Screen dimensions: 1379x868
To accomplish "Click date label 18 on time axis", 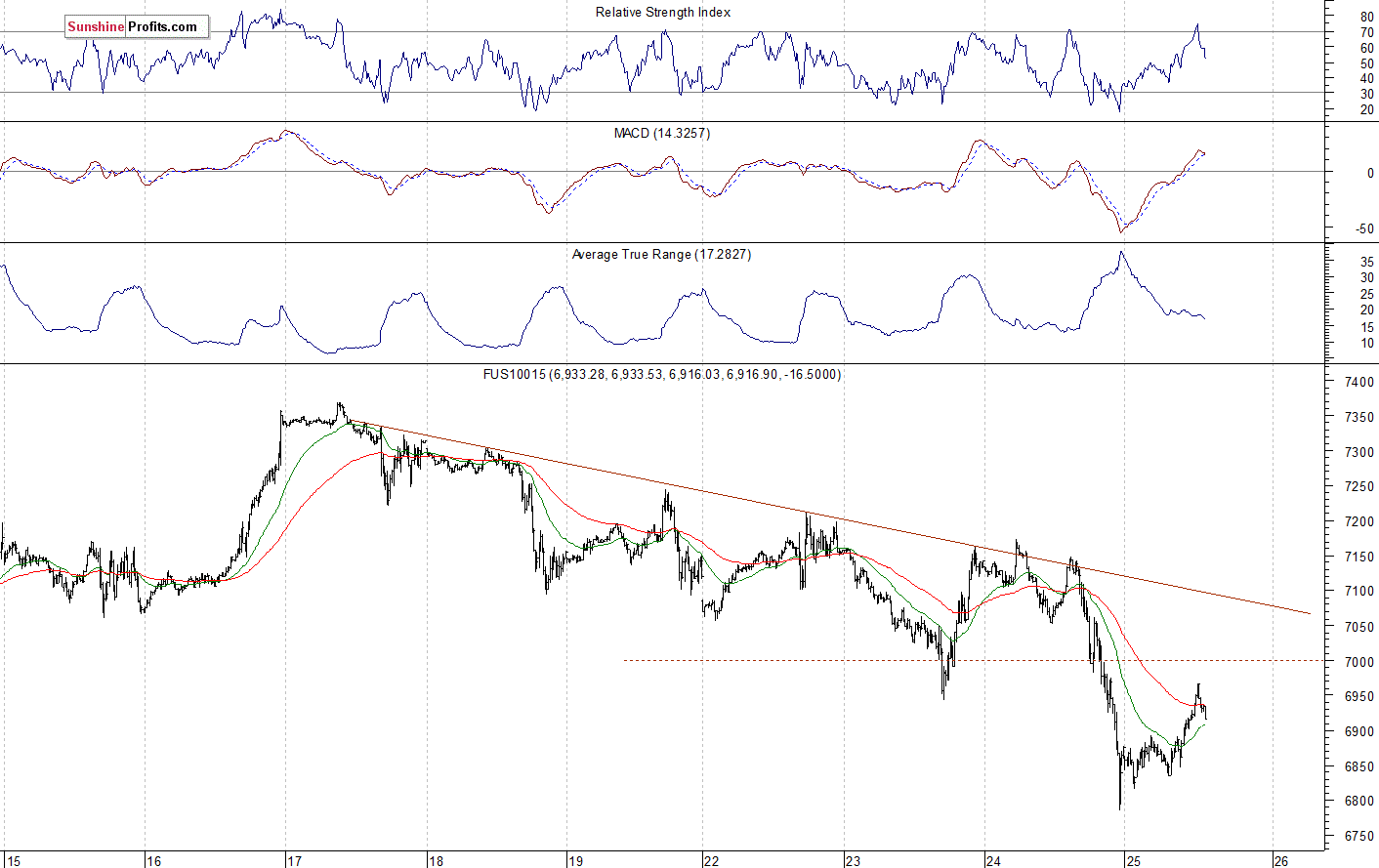I will 435,861.
